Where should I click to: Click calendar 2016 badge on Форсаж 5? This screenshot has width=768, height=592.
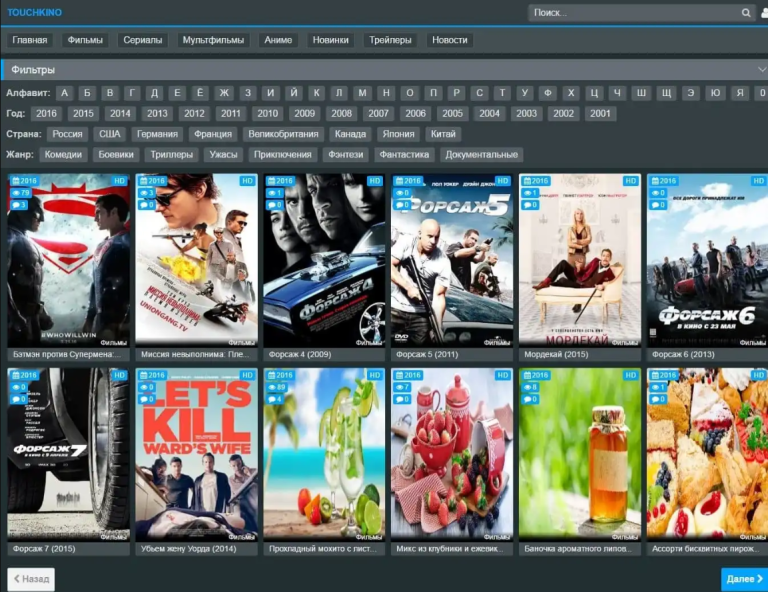408,181
